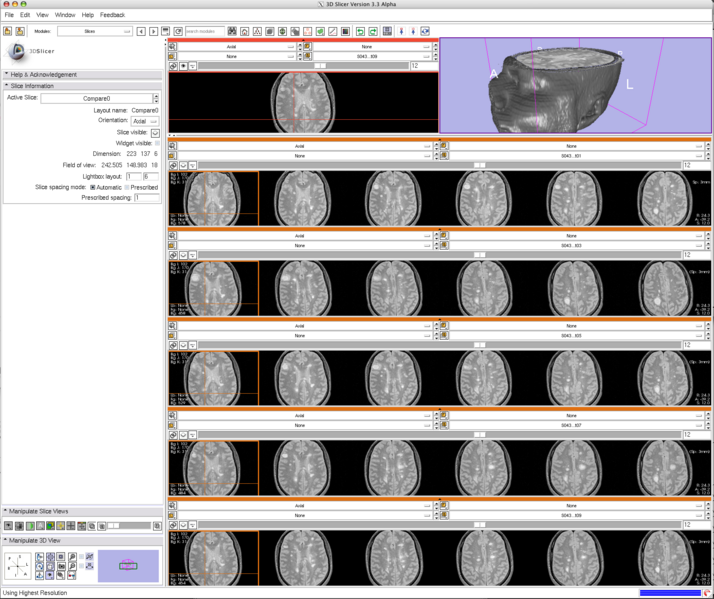Viewport: 714px width, 599px height.
Task: Open the Orientation dropdown set to Axial
Action: click(x=145, y=121)
